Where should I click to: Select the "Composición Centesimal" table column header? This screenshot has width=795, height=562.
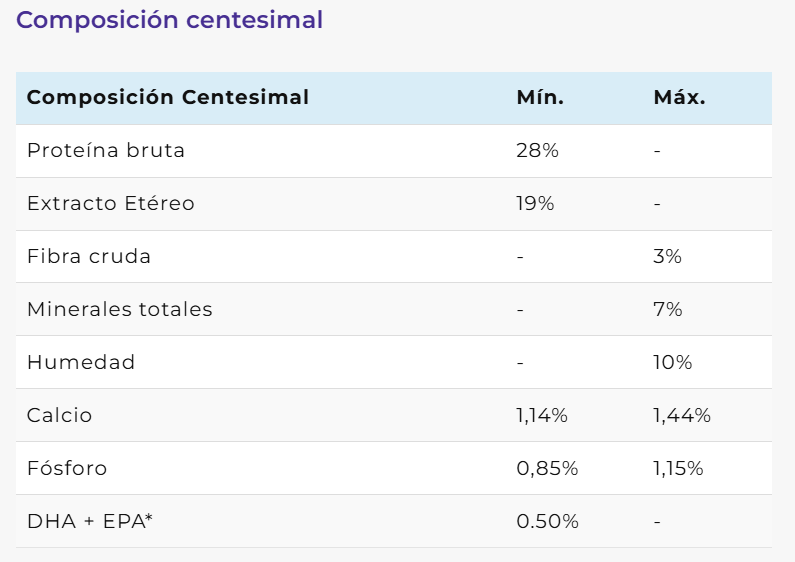(167, 98)
